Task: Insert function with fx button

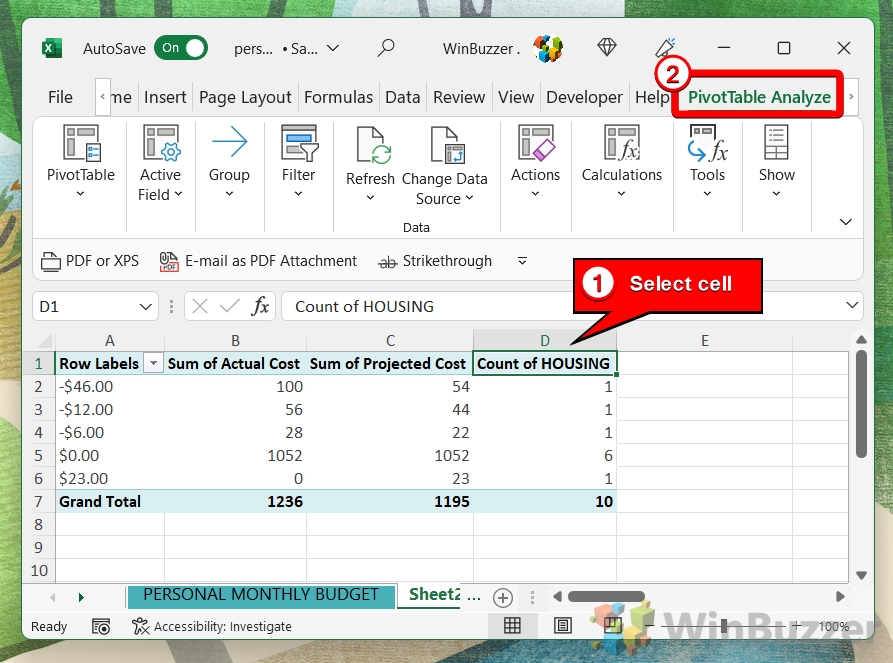Action: tap(260, 306)
